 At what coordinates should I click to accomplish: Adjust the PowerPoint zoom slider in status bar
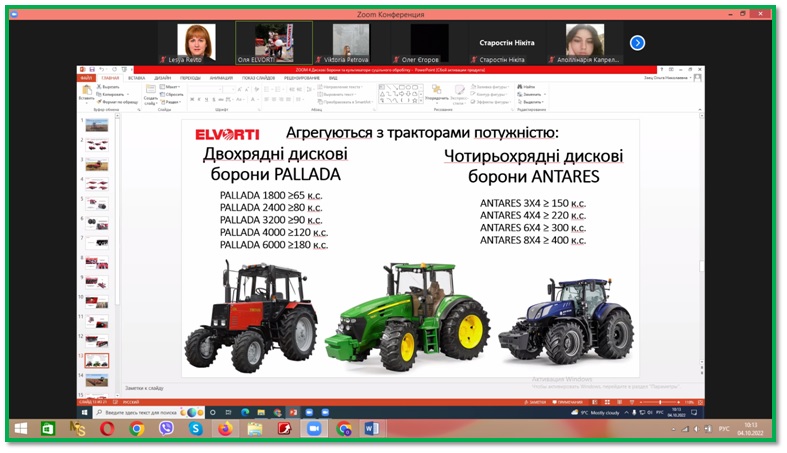click(x=660, y=402)
